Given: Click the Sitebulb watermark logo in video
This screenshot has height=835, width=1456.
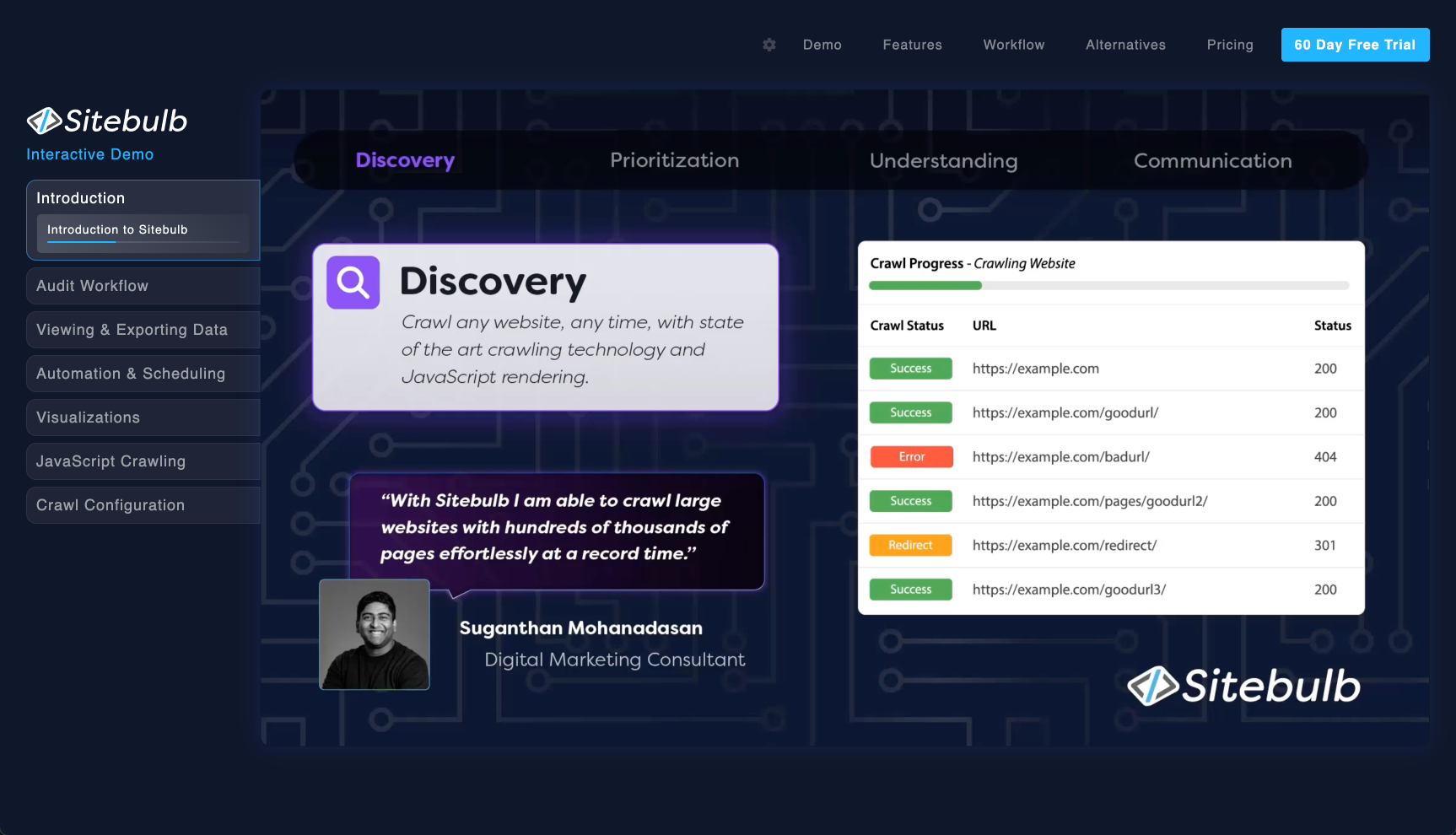Looking at the screenshot, I should point(1243,686).
